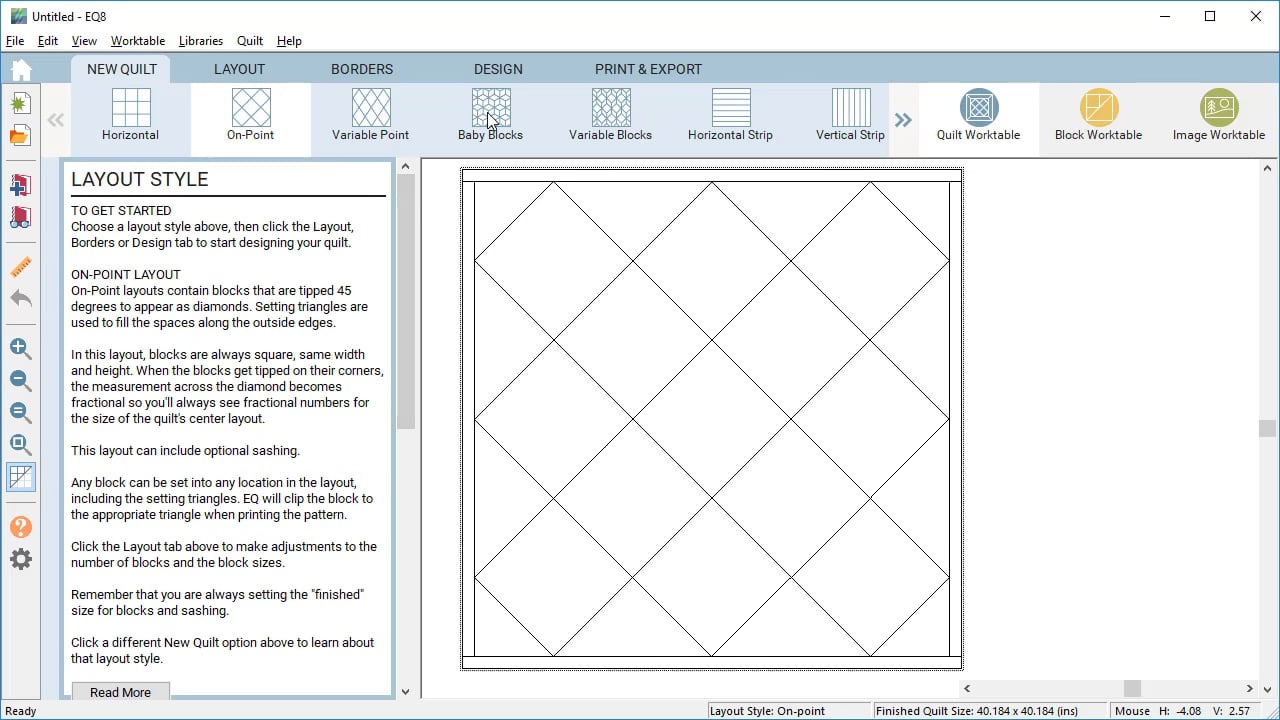Open the Libraries menu

click(x=201, y=41)
